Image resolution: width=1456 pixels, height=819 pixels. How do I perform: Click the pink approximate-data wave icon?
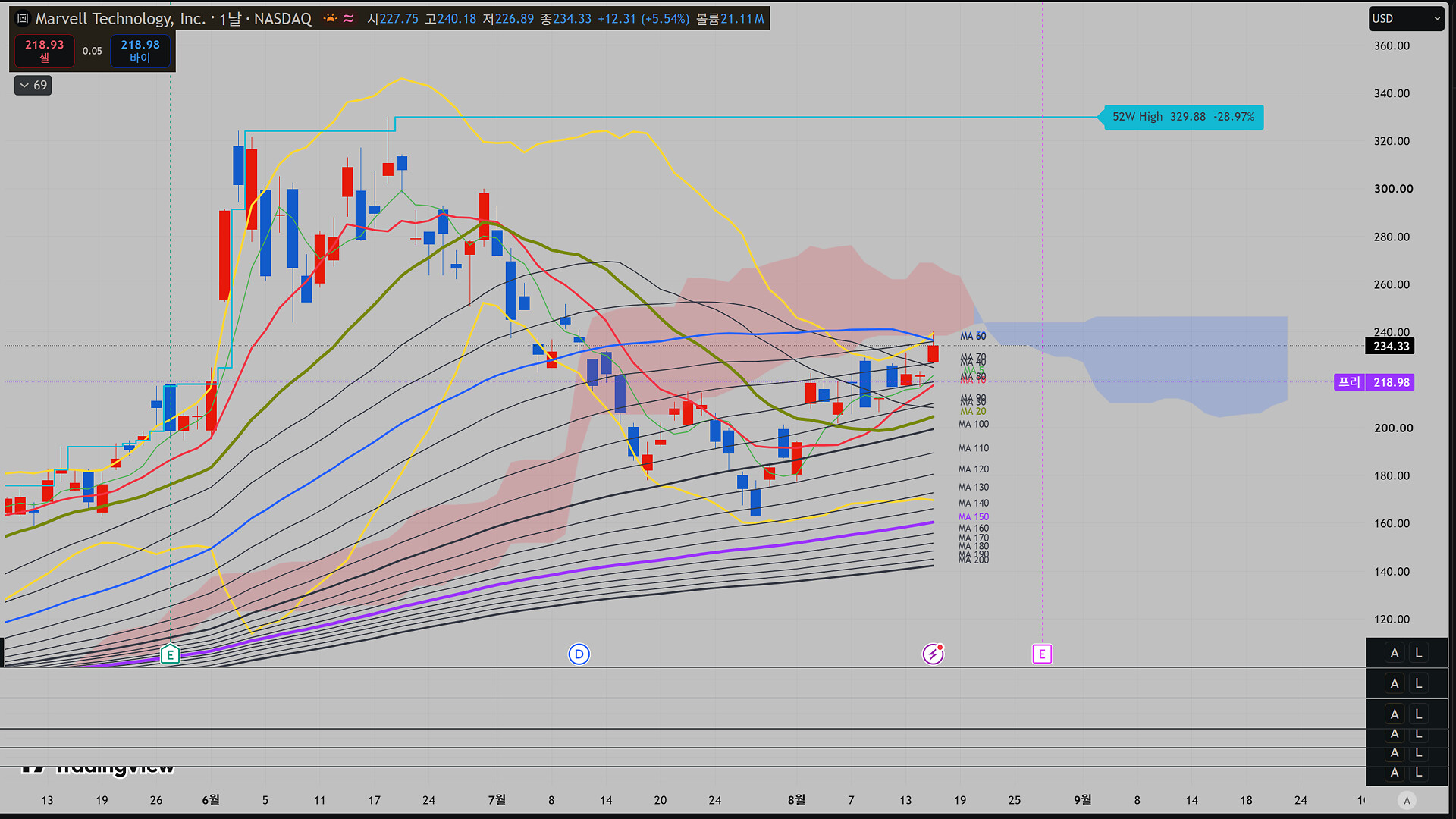pos(348,18)
